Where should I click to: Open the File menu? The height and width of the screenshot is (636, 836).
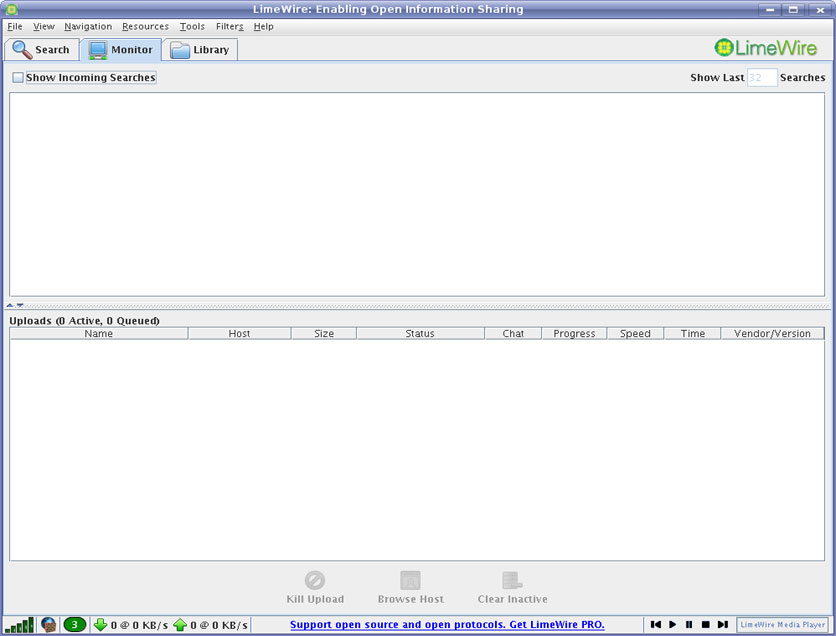[x=14, y=26]
